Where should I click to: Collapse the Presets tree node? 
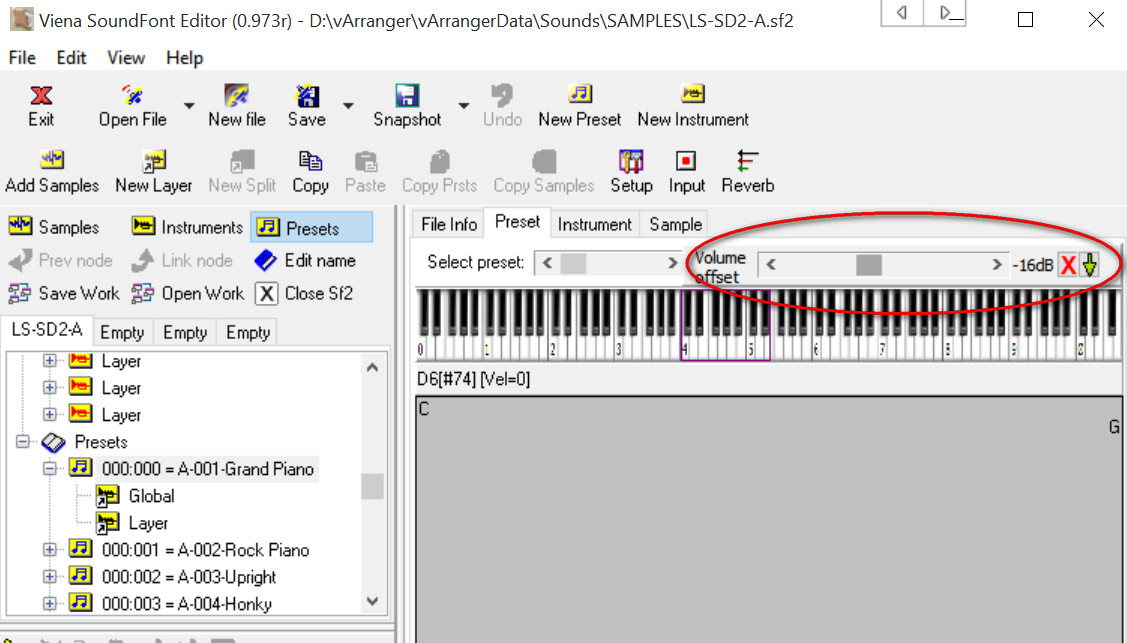[23, 441]
